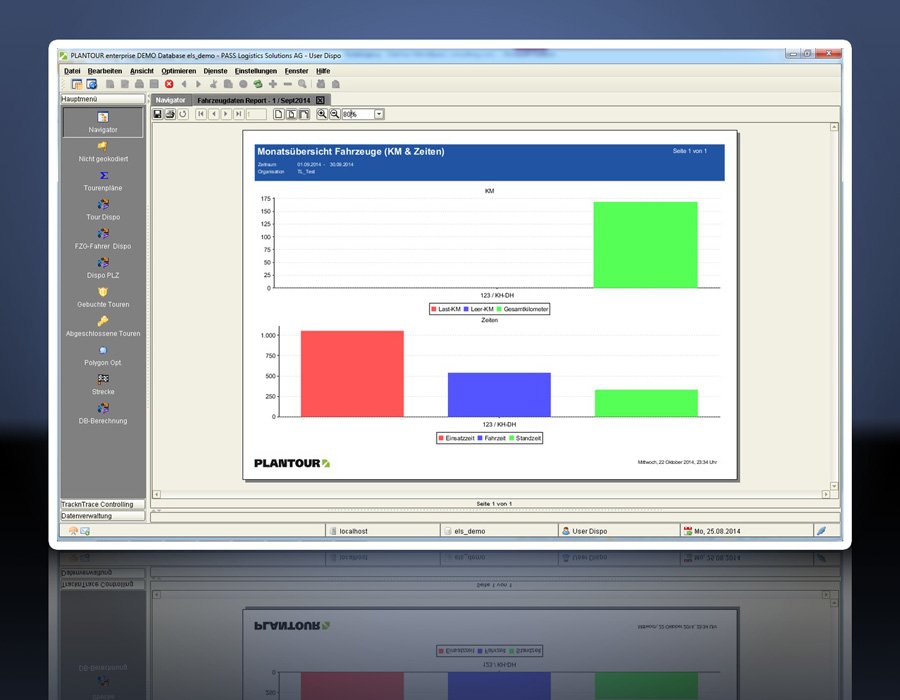Click the Last-KM red legend swatch
Image resolution: width=900 pixels, height=700 pixels.
(434, 309)
